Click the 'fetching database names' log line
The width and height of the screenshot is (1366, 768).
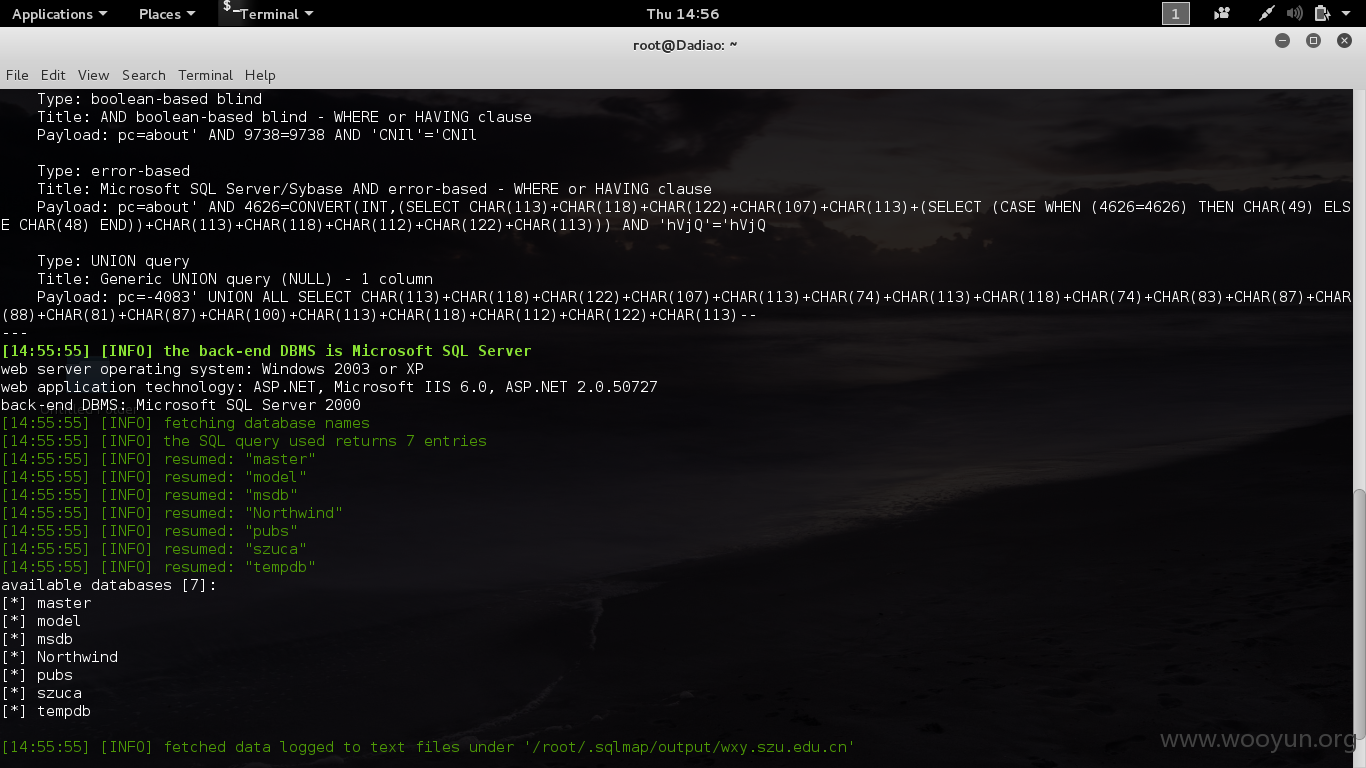tap(185, 423)
